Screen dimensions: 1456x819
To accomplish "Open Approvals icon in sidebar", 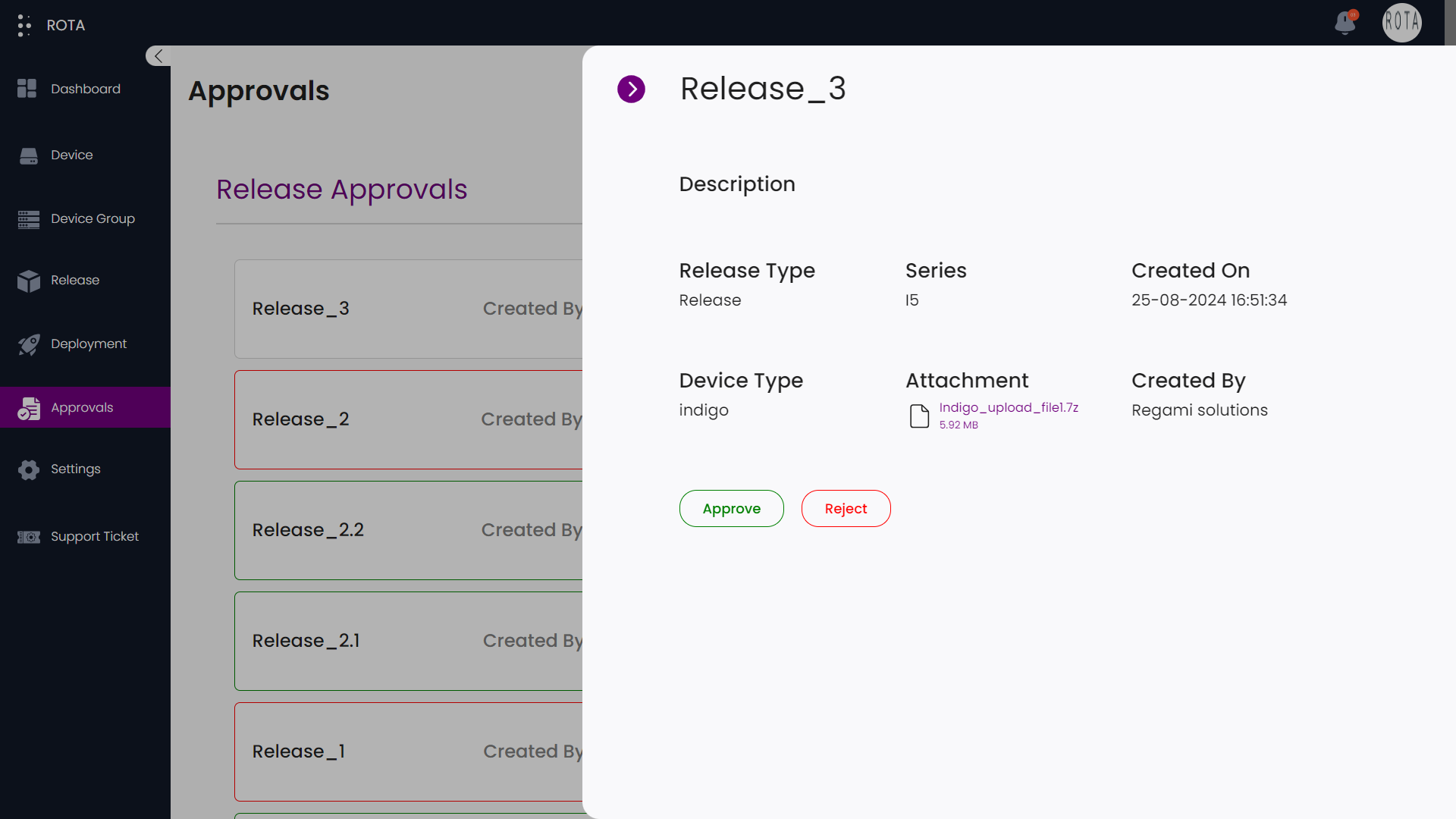I will pos(29,407).
